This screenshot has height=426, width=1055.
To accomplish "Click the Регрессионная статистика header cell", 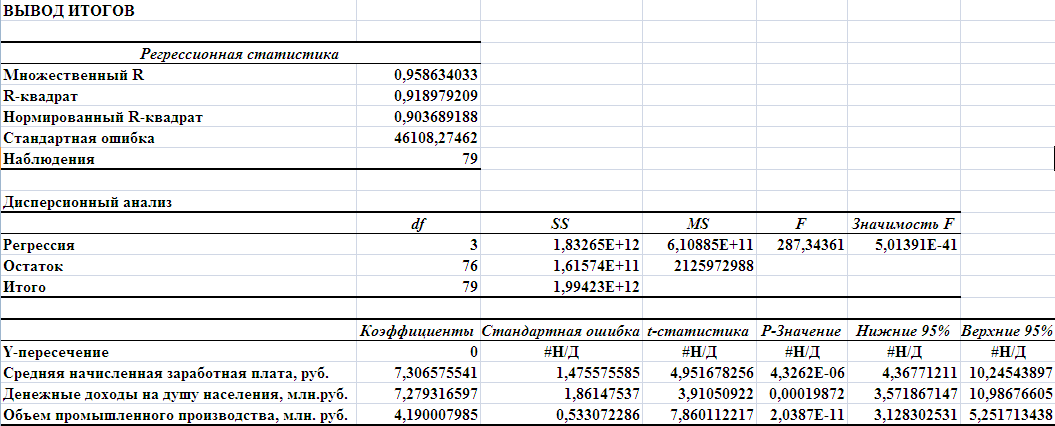I will [x=240, y=54].
